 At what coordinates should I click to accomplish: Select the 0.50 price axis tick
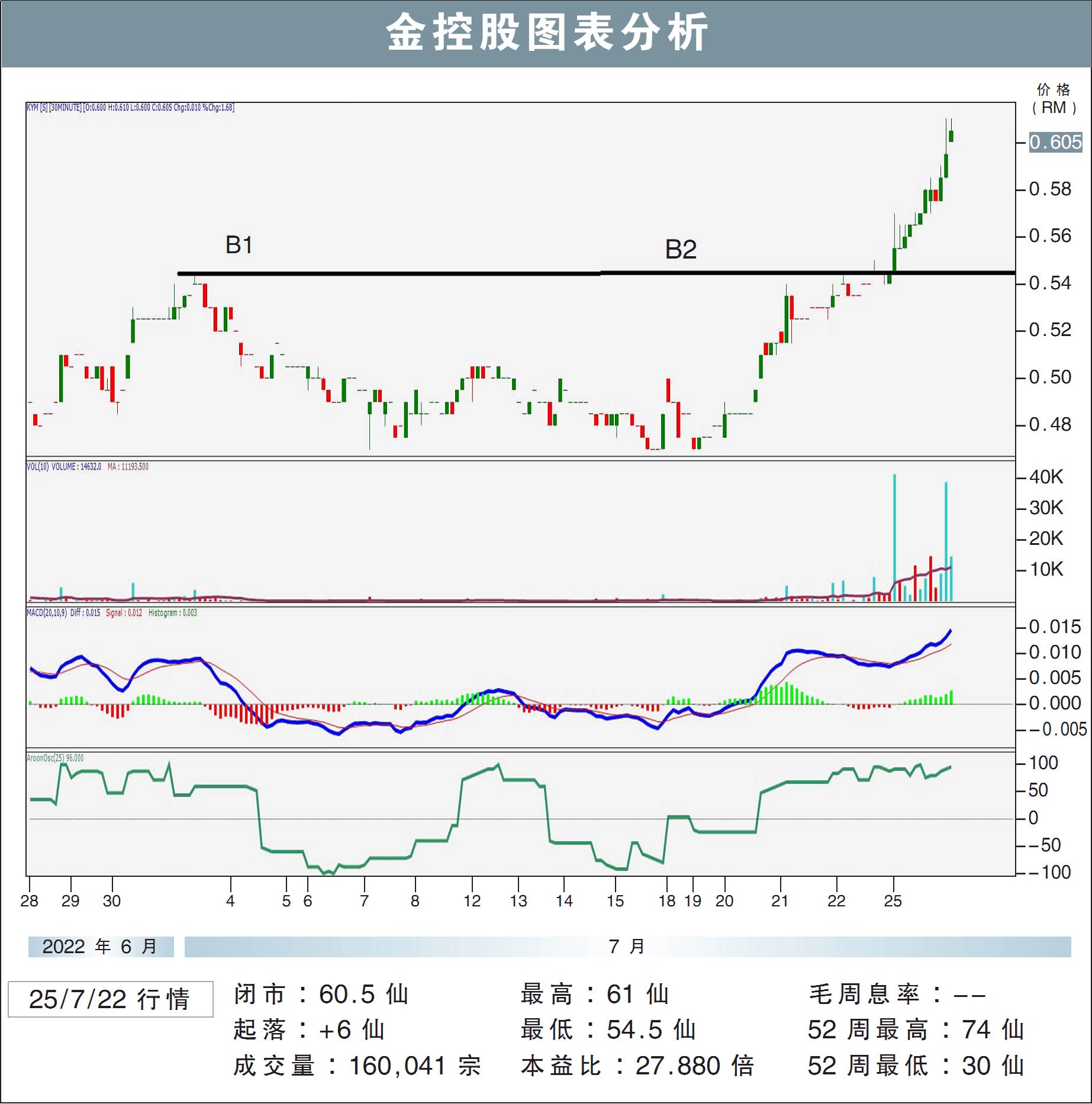pos(1050,377)
